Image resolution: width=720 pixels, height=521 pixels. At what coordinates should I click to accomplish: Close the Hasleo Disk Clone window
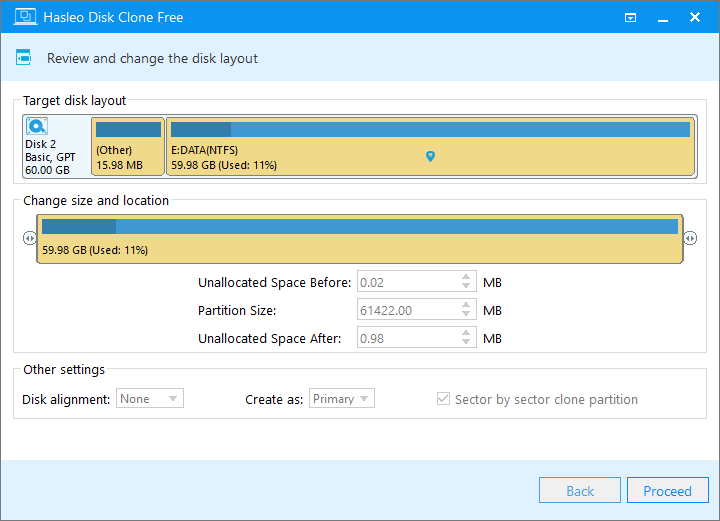point(695,17)
